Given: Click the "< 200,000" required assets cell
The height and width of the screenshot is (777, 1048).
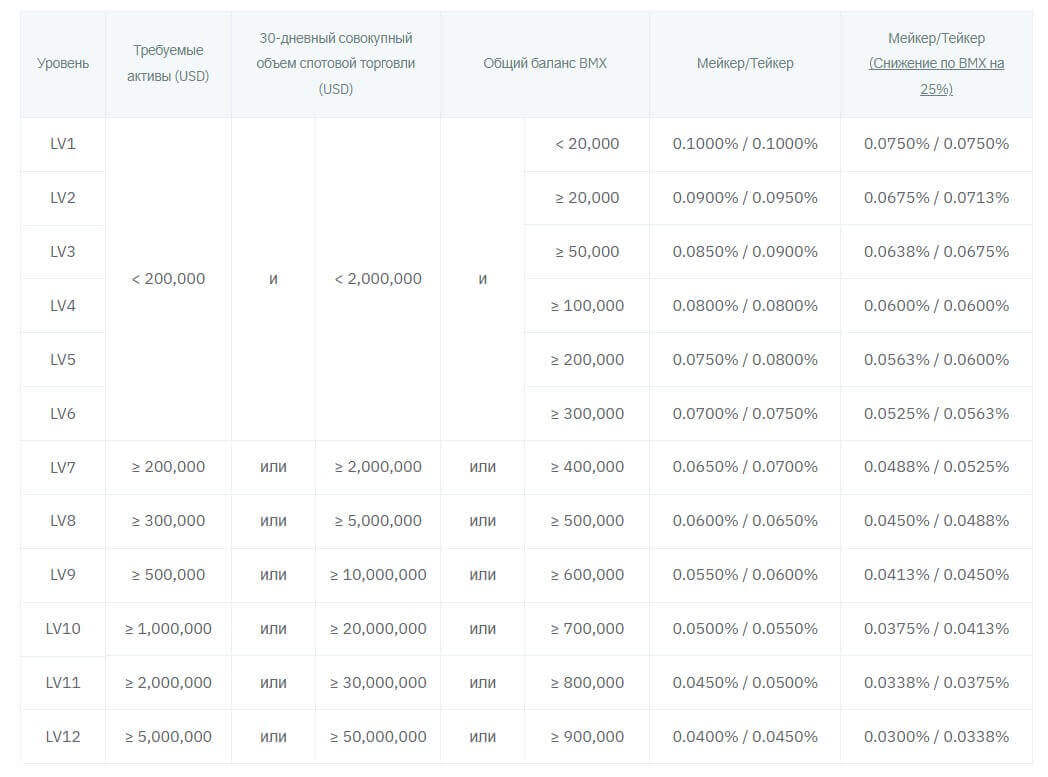Looking at the screenshot, I should [x=168, y=279].
